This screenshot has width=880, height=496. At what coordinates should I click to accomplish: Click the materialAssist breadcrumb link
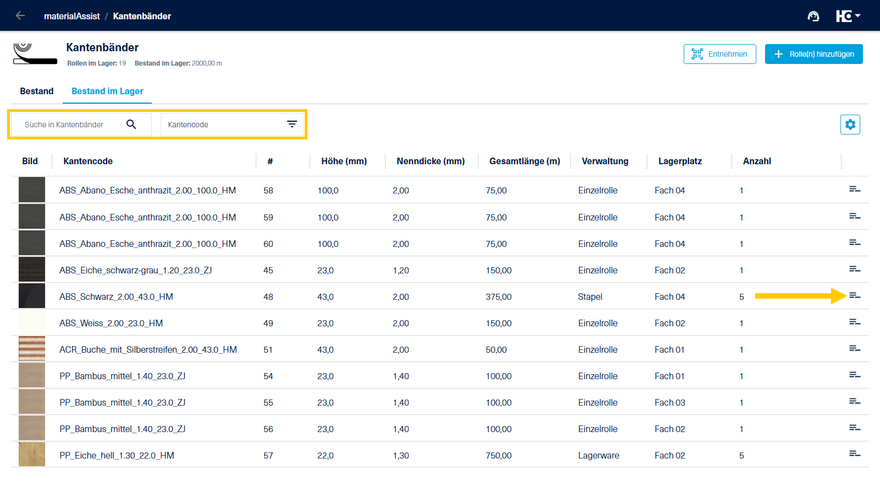[70, 16]
